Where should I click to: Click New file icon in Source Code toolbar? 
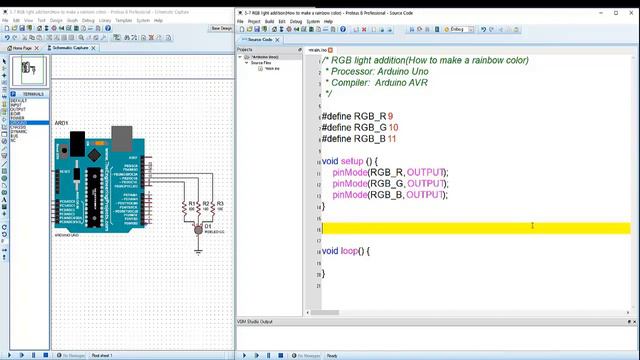[242, 29]
